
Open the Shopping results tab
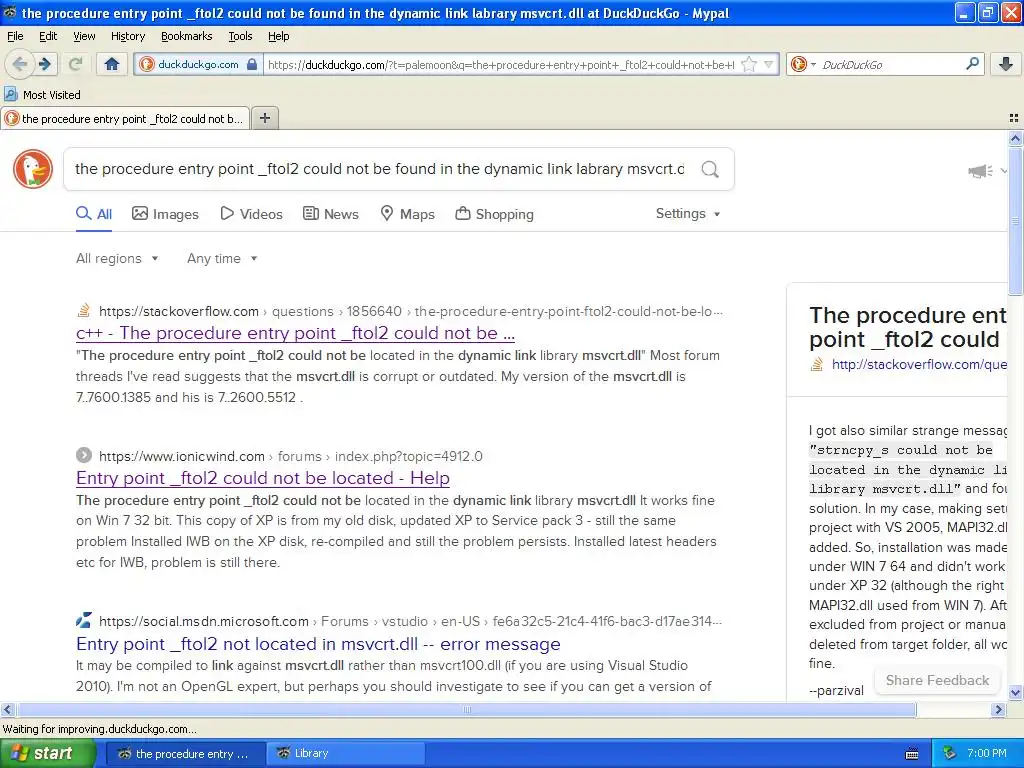pos(494,214)
